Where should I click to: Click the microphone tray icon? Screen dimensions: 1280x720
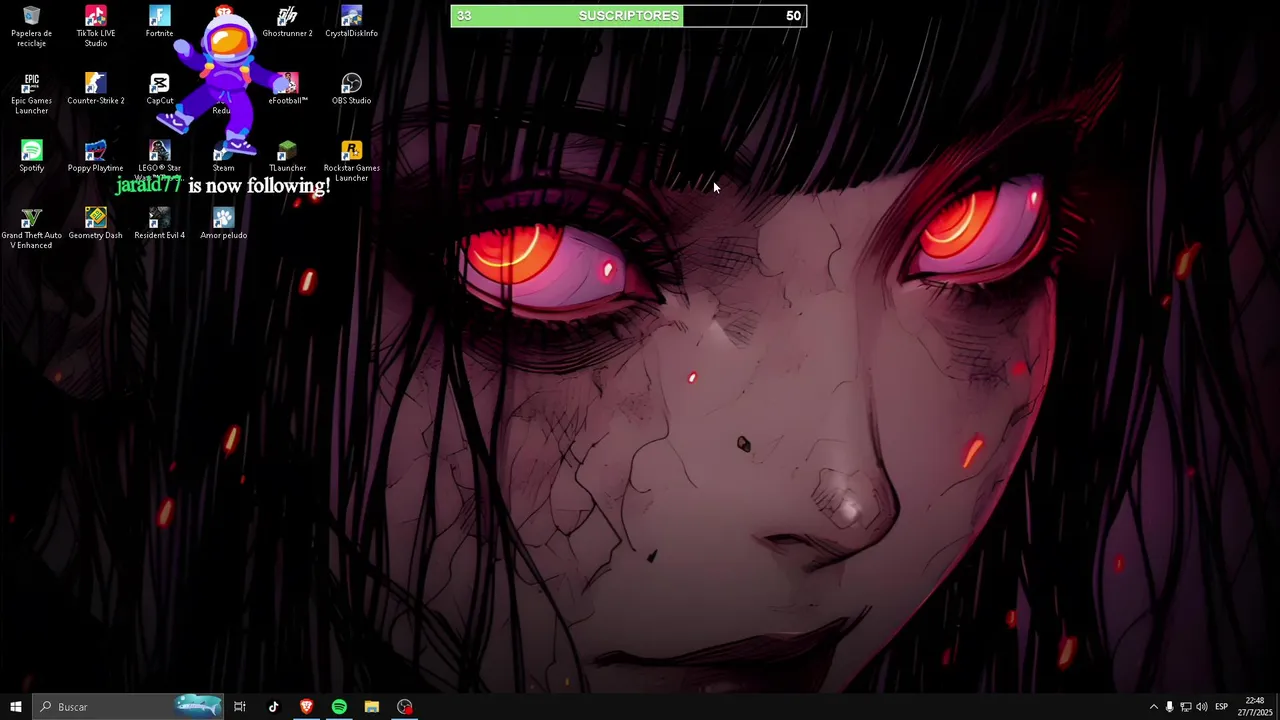(1169, 707)
